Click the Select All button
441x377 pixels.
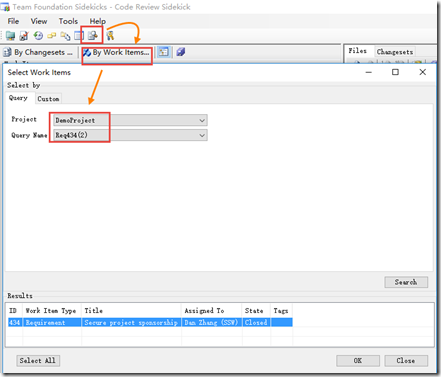[38, 361]
